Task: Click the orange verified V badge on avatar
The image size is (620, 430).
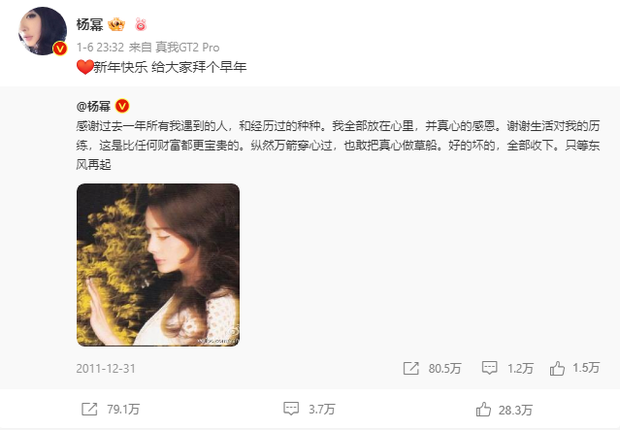Action: (60, 48)
